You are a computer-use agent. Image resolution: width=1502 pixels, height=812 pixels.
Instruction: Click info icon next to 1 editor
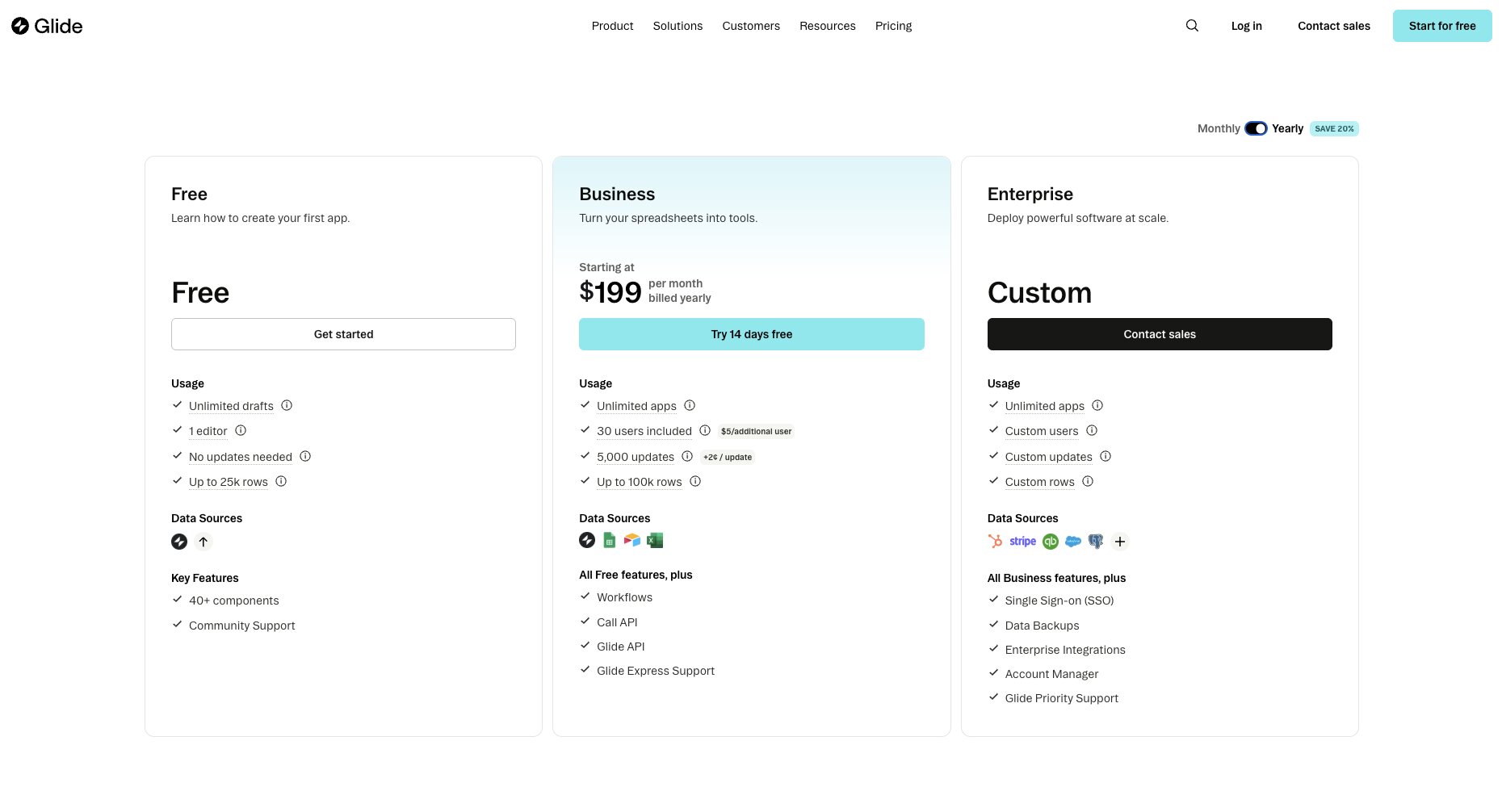pos(241,431)
